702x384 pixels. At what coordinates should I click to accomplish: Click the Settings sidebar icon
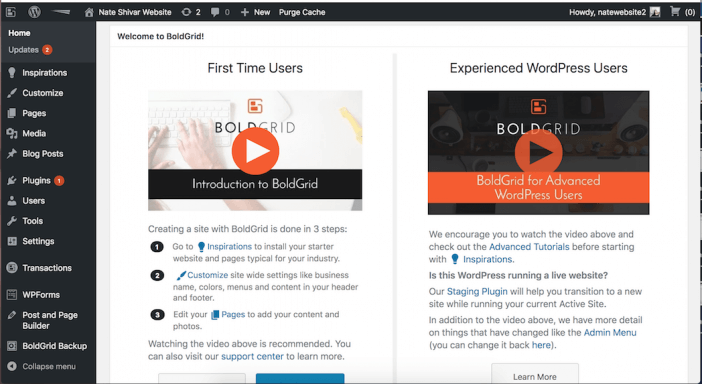12,241
